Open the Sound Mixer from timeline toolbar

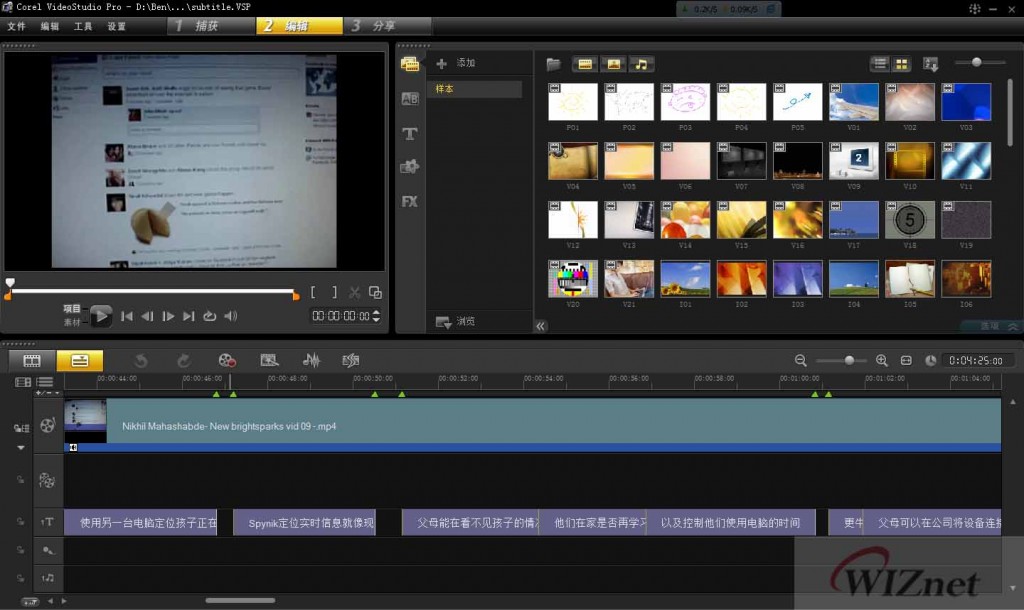click(311, 360)
